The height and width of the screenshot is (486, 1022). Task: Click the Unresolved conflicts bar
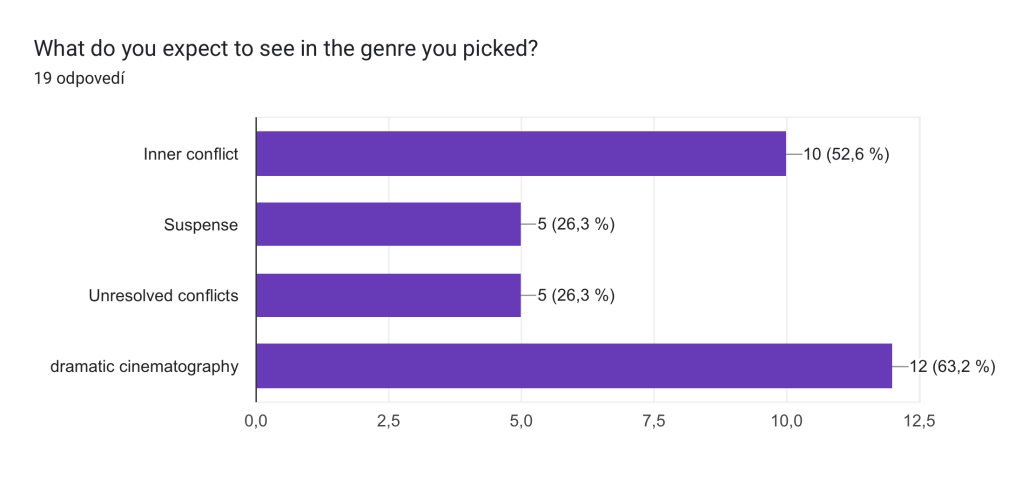[388, 295]
